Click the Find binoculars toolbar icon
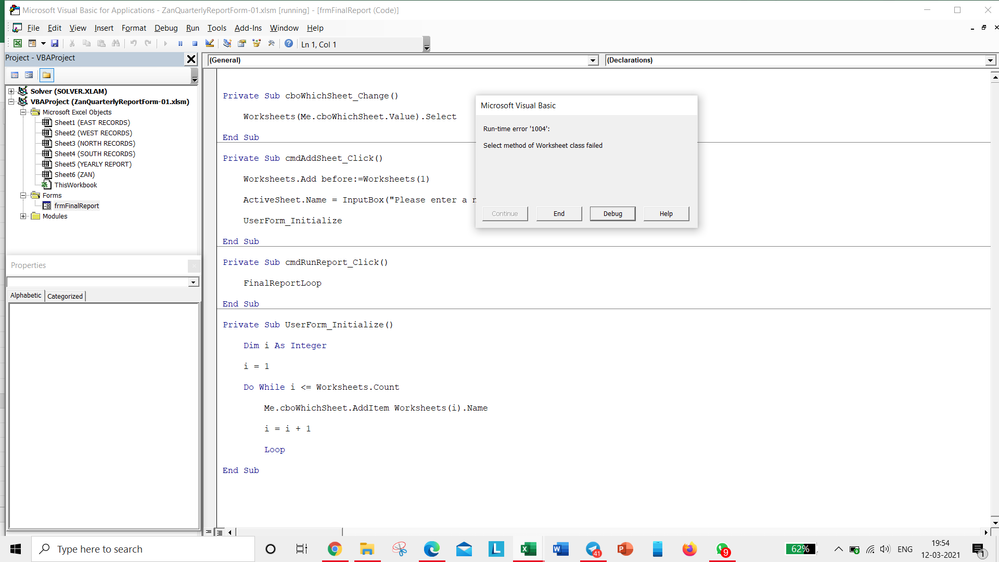 116,43
